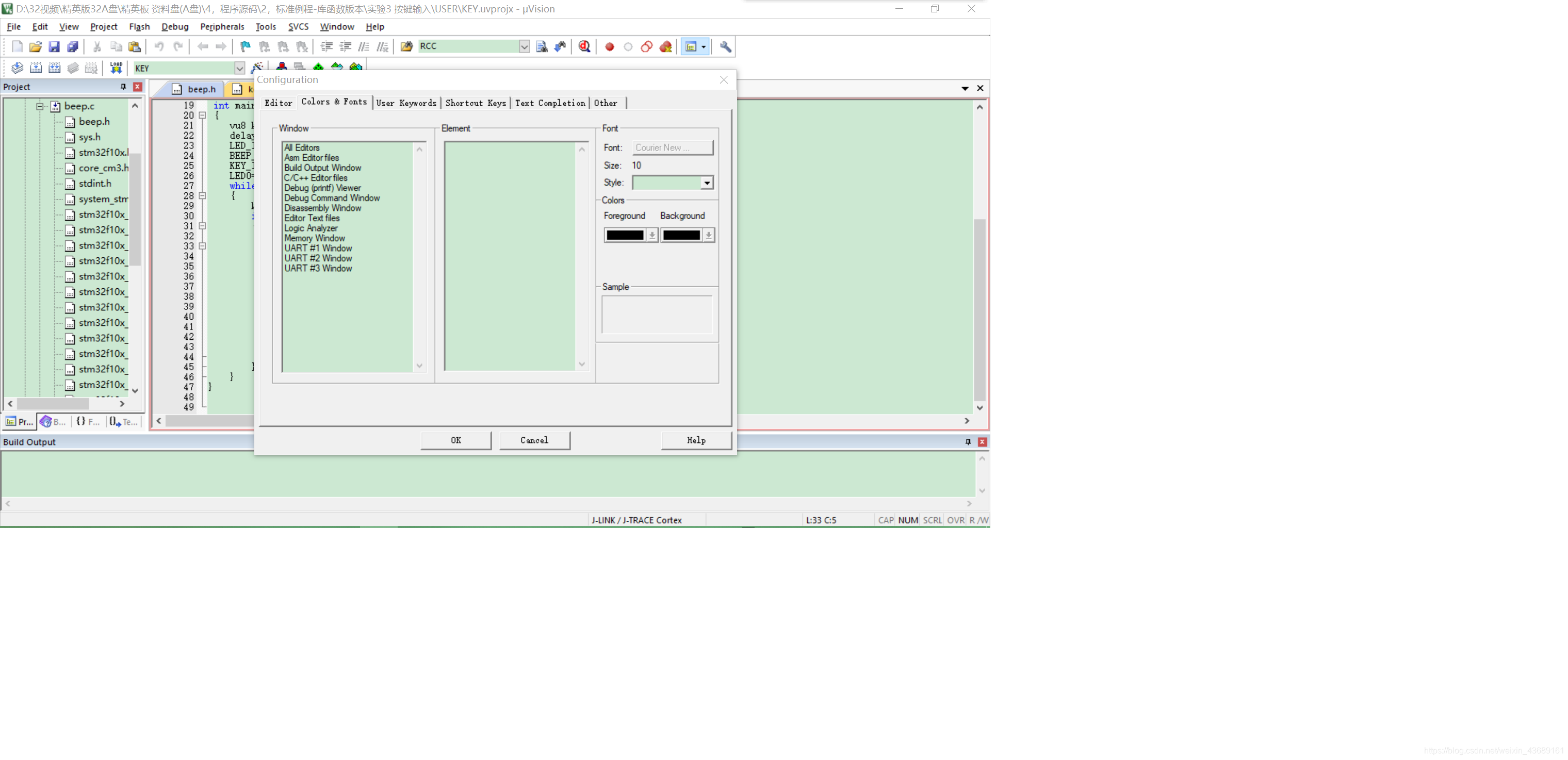1568x760 pixels.
Task: Switch to the Shortcut Keys tab
Action: click(476, 103)
